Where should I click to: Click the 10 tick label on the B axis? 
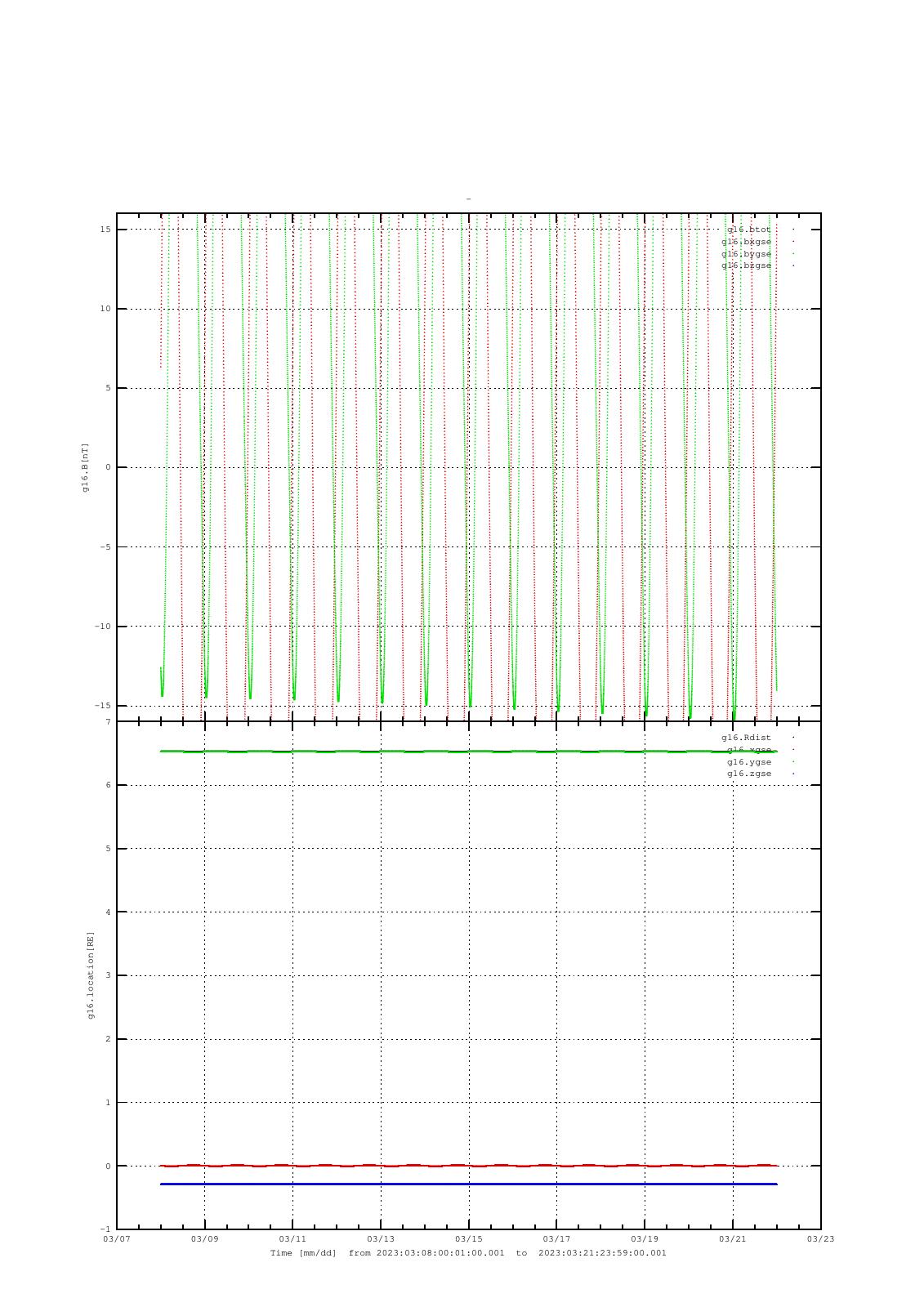coord(105,309)
